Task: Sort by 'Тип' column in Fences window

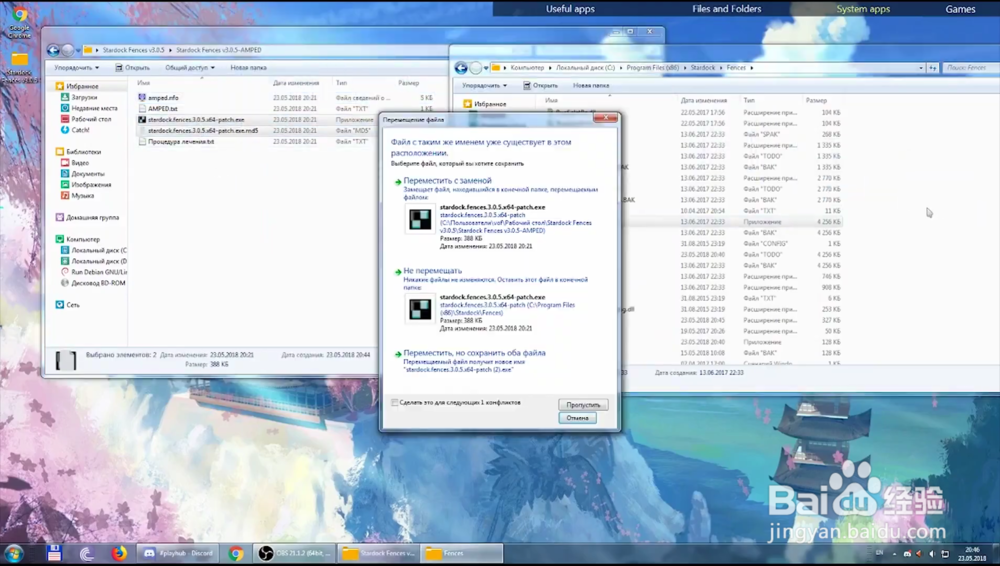Action: (x=749, y=101)
